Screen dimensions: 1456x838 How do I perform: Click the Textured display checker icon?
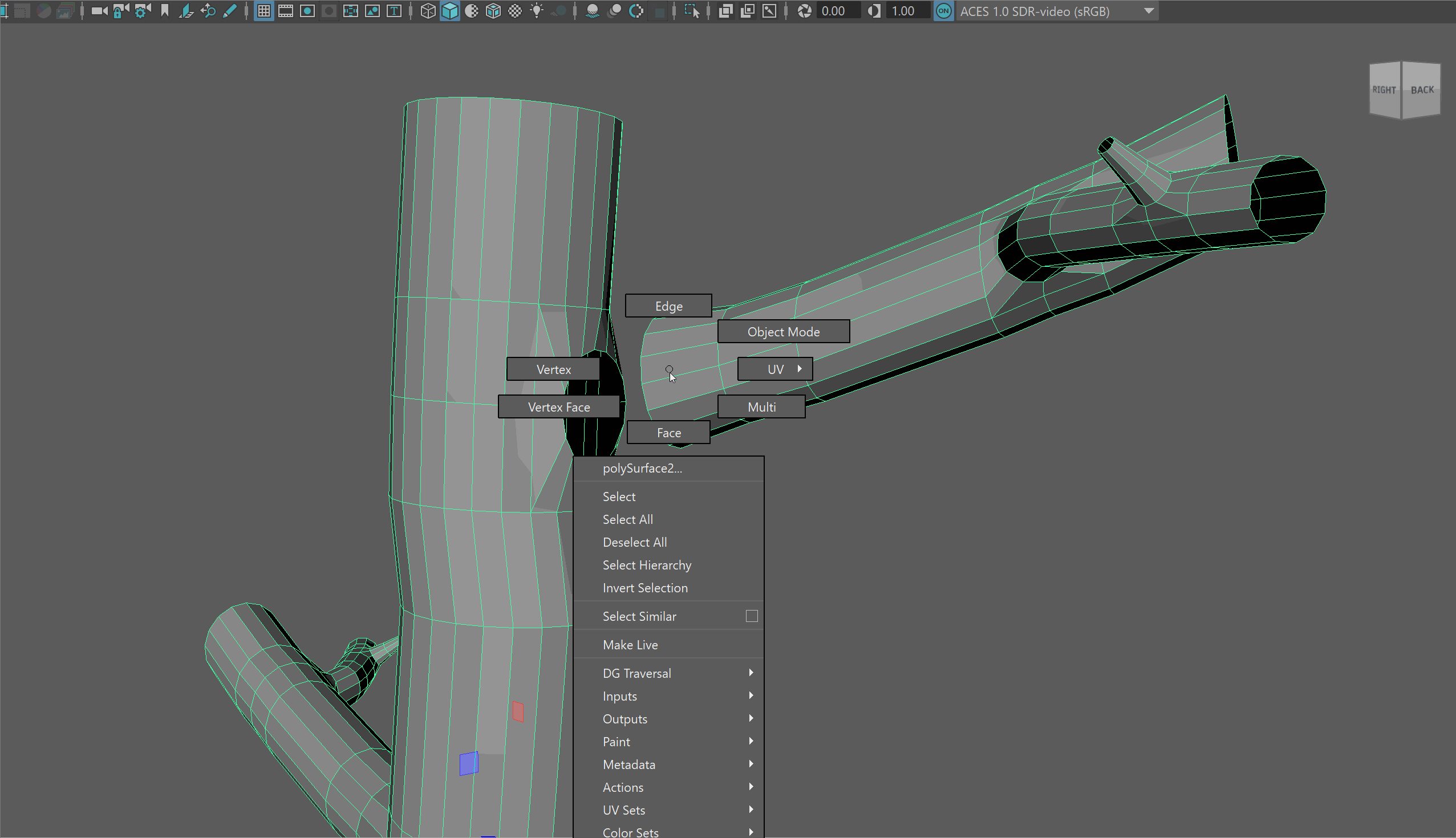click(x=515, y=11)
